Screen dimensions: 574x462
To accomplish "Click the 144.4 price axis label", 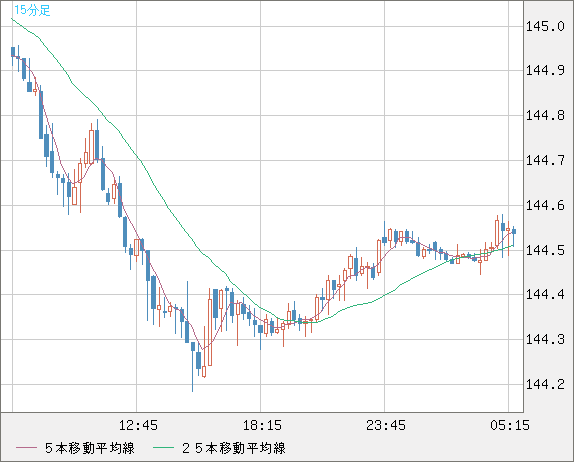I will point(545,294).
